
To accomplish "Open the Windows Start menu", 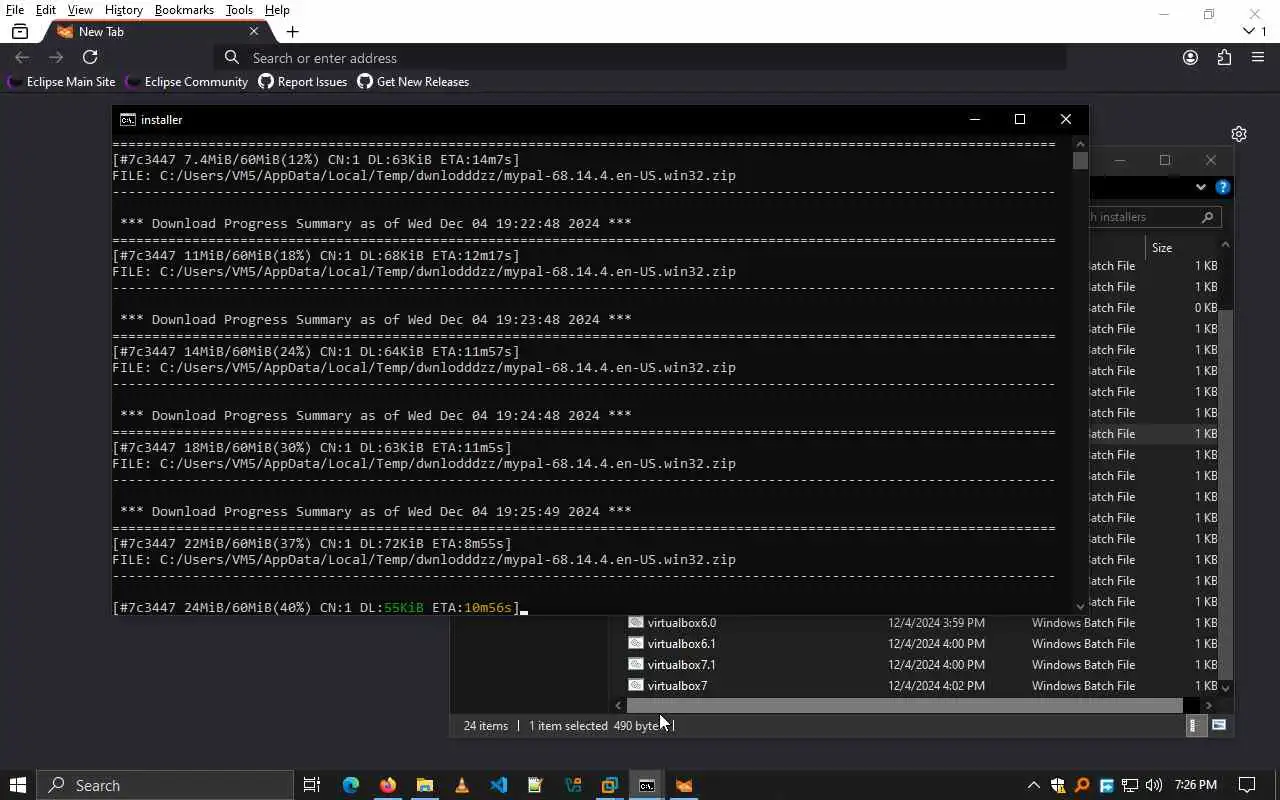I will pyautogui.click(x=18, y=785).
